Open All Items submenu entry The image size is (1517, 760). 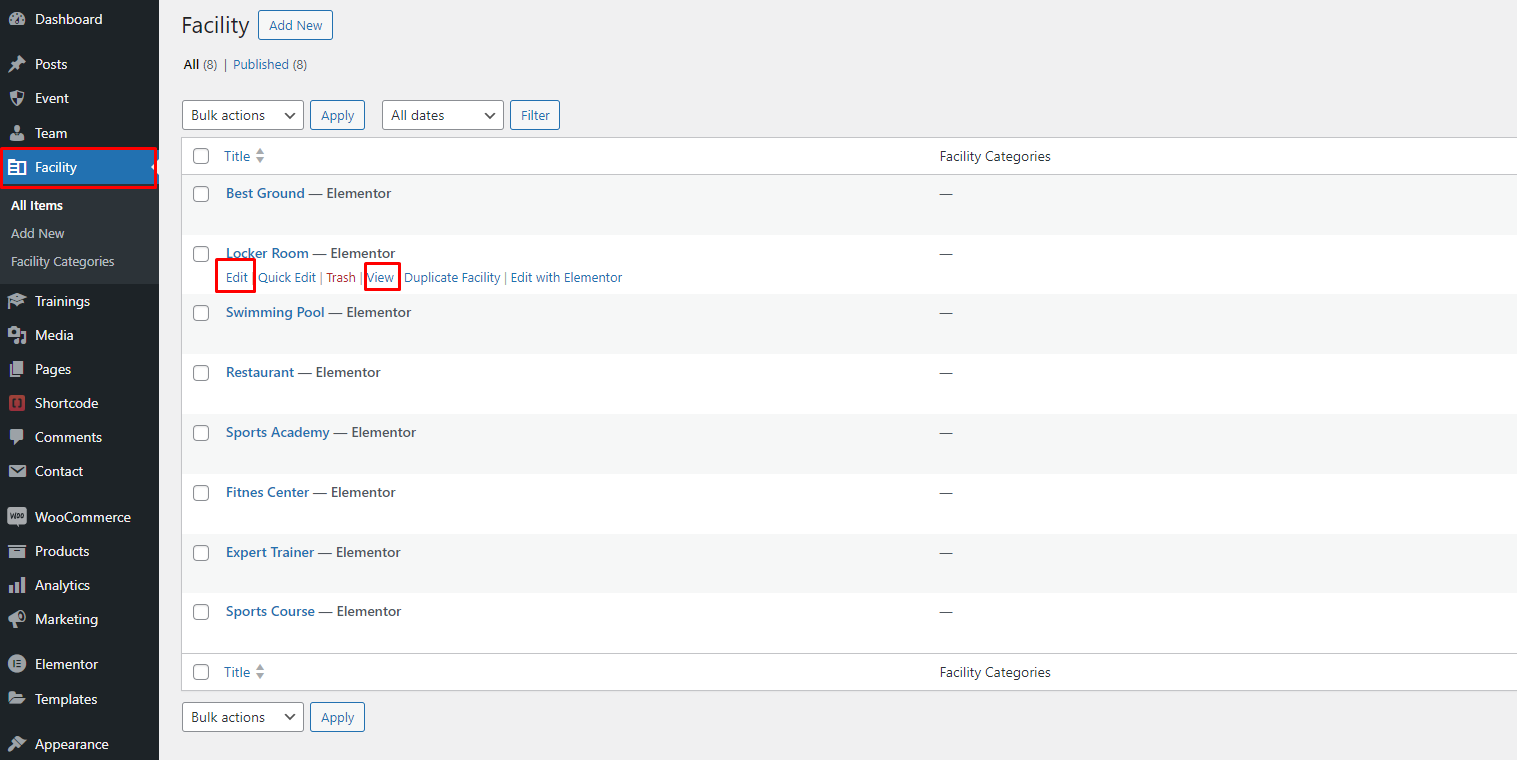point(37,205)
